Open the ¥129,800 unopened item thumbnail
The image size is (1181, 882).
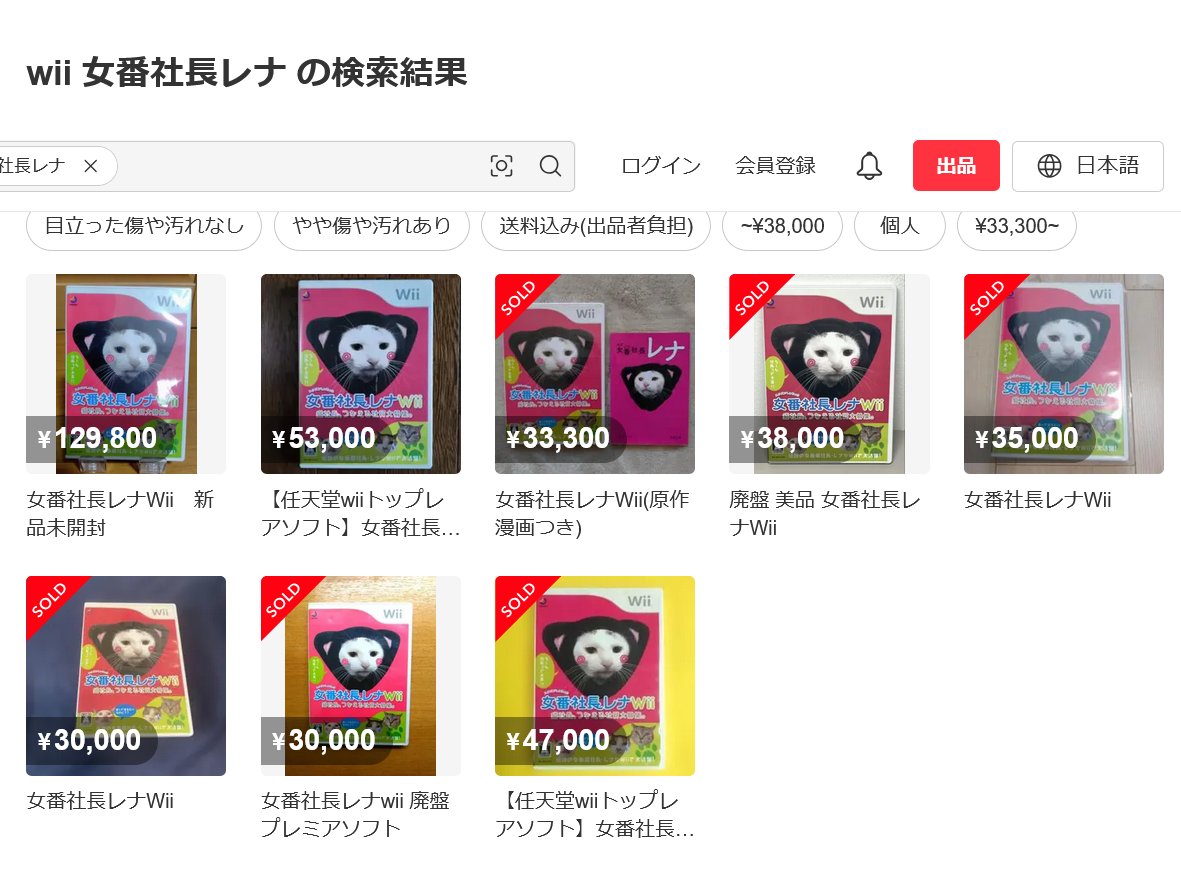click(x=126, y=374)
